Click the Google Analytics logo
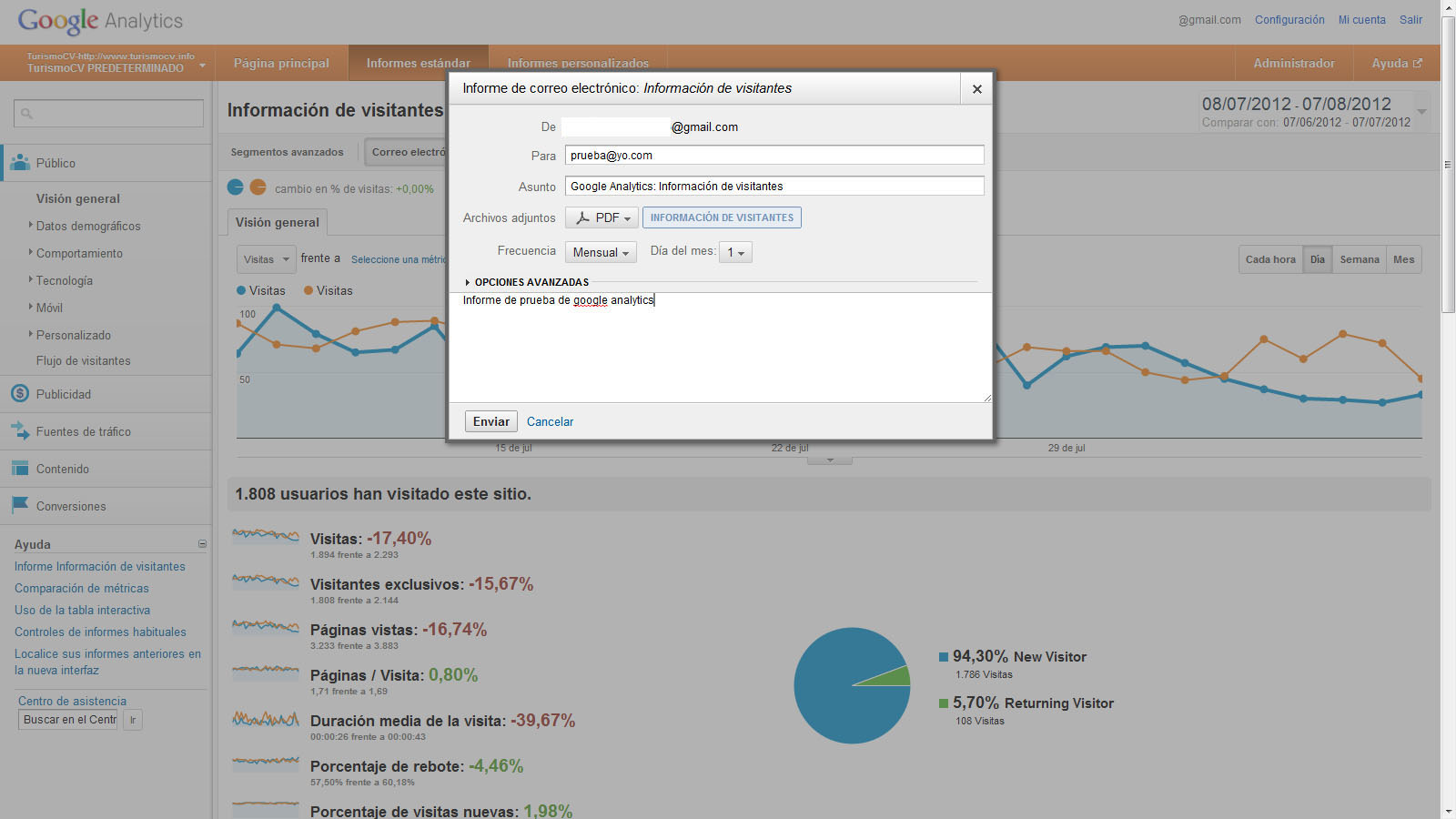The image size is (1456, 819). coord(100,20)
